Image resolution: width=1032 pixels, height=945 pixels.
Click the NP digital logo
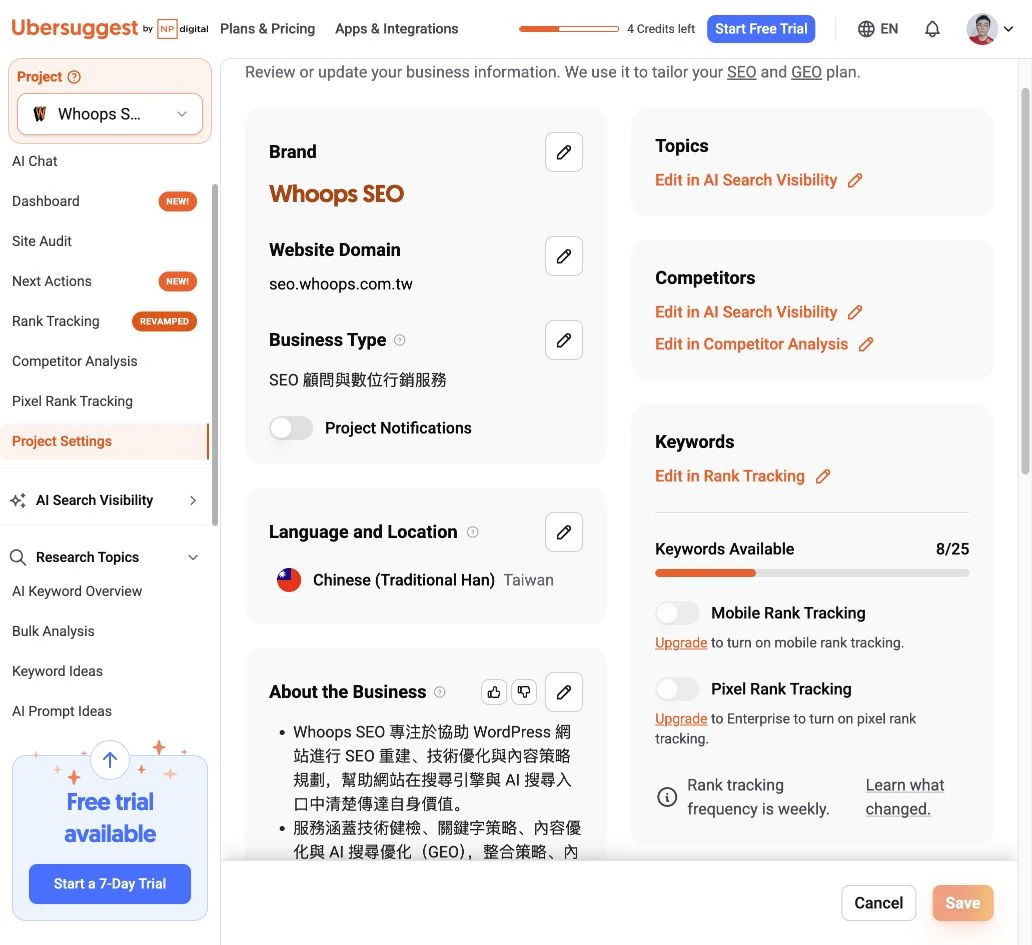[x=183, y=29]
